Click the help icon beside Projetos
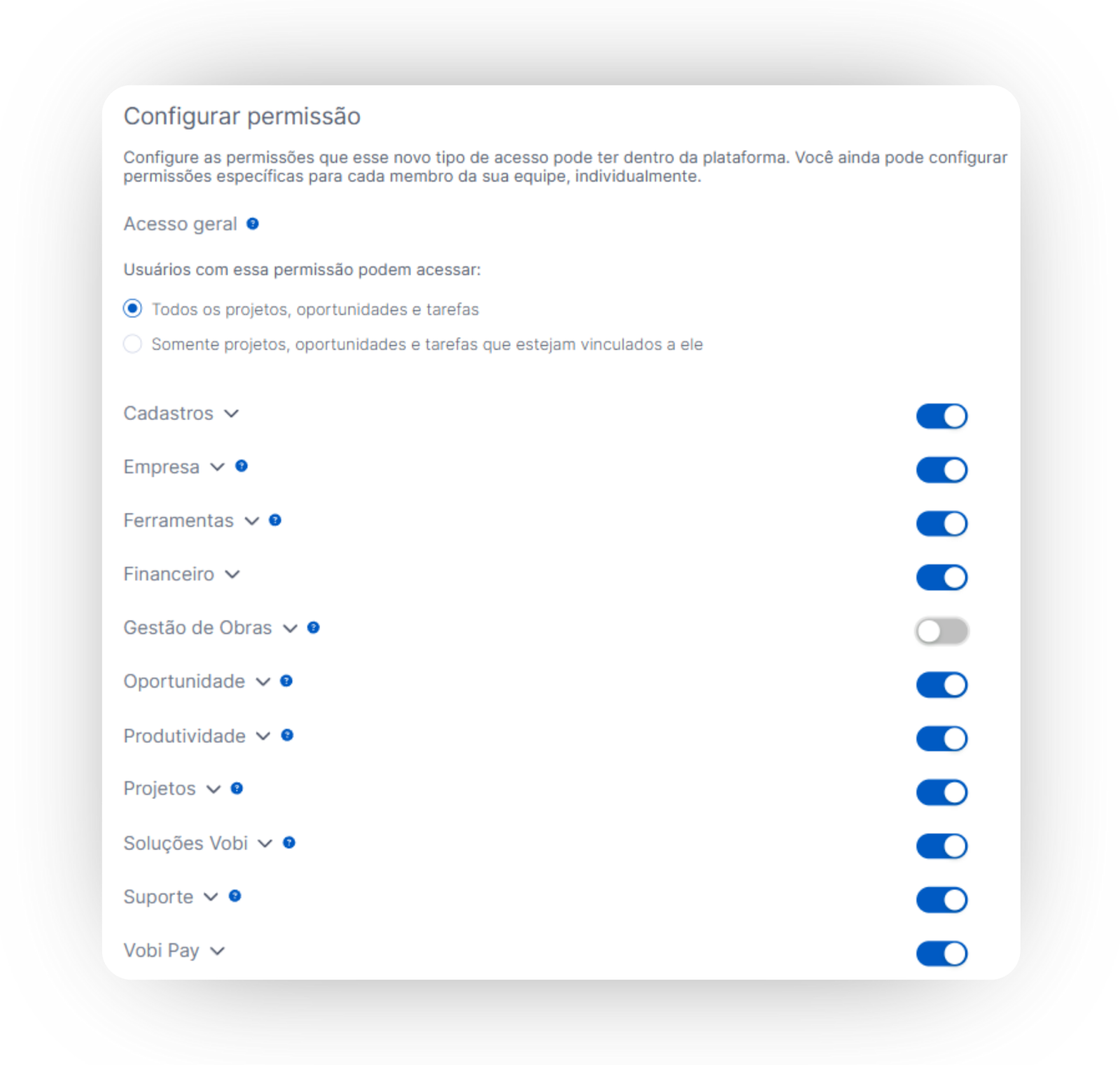The width and height of the screenshot is (1120, 1065). (237, 789)
